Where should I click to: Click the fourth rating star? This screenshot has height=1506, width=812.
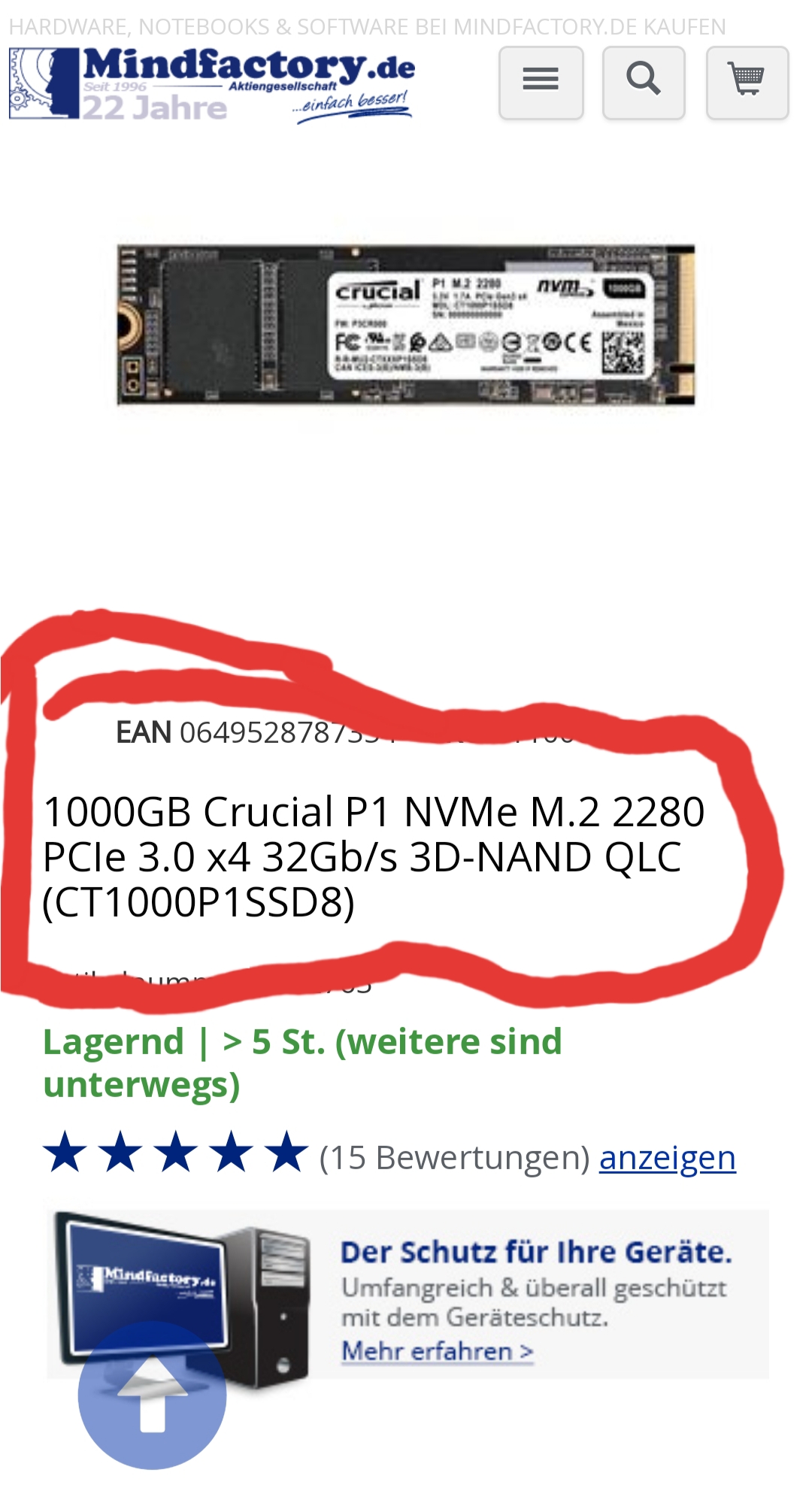point(231,1152)
